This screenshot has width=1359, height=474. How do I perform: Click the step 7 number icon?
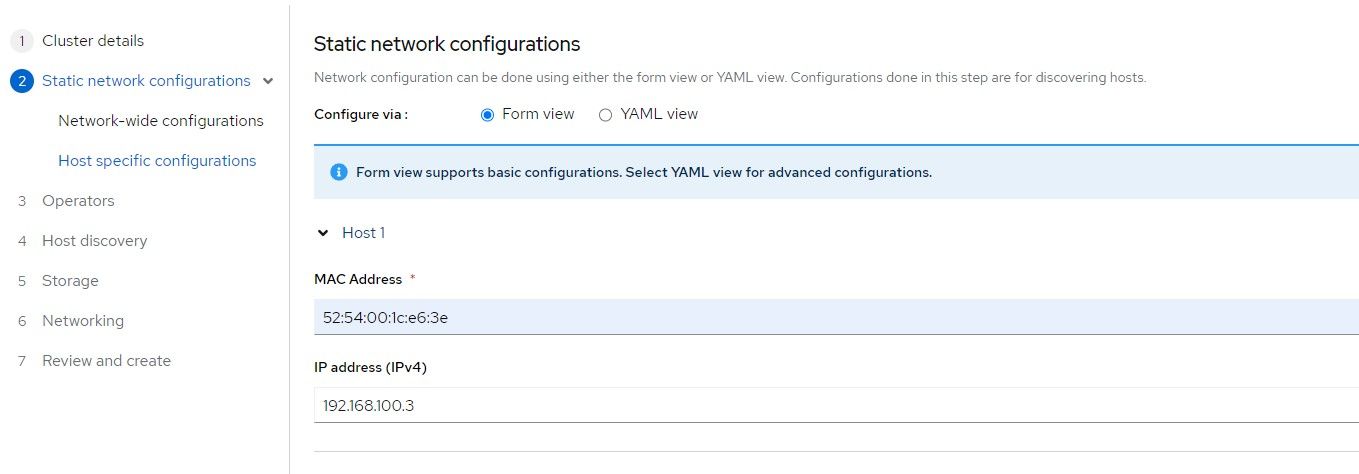pyautogui.click(x=22, y=361)
